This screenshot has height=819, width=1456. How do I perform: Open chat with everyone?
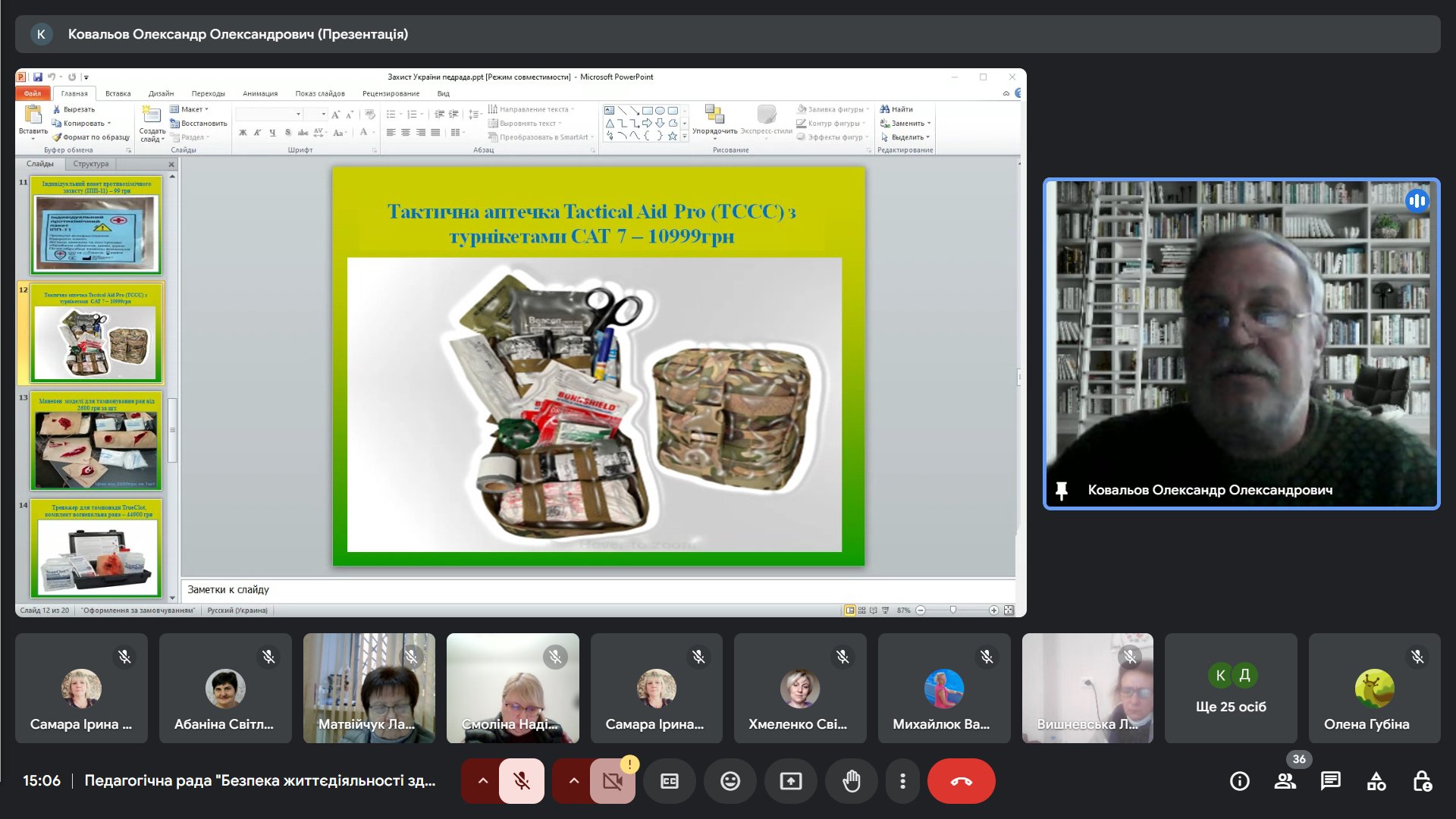(1331, 781)
